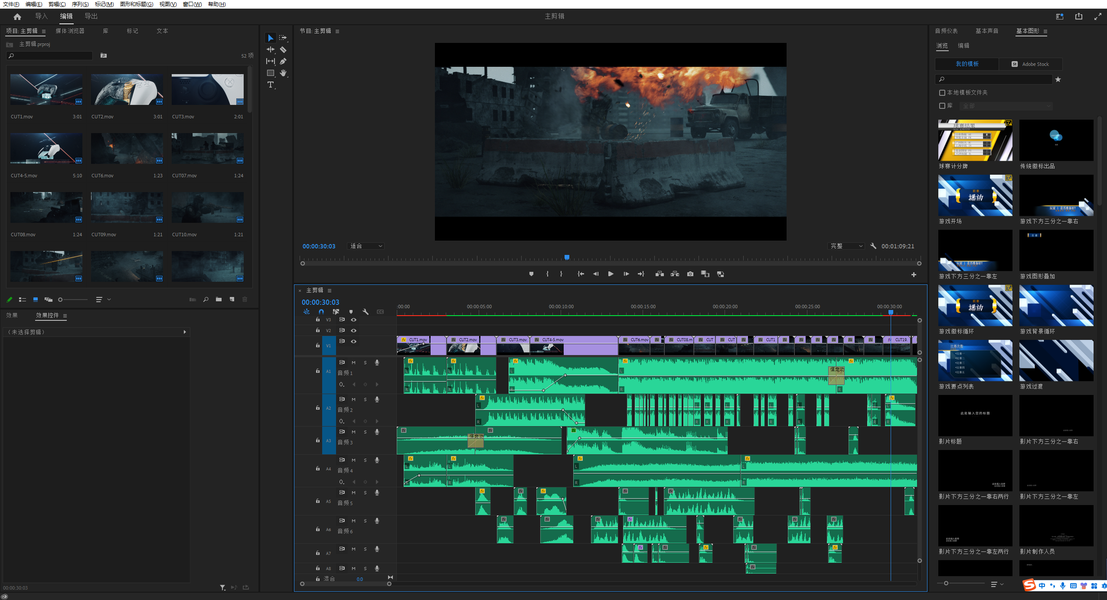Mute audio track A2
The width and height of the screenshot is (1107, 600).
pyautogui.click(x=354, y=399)
